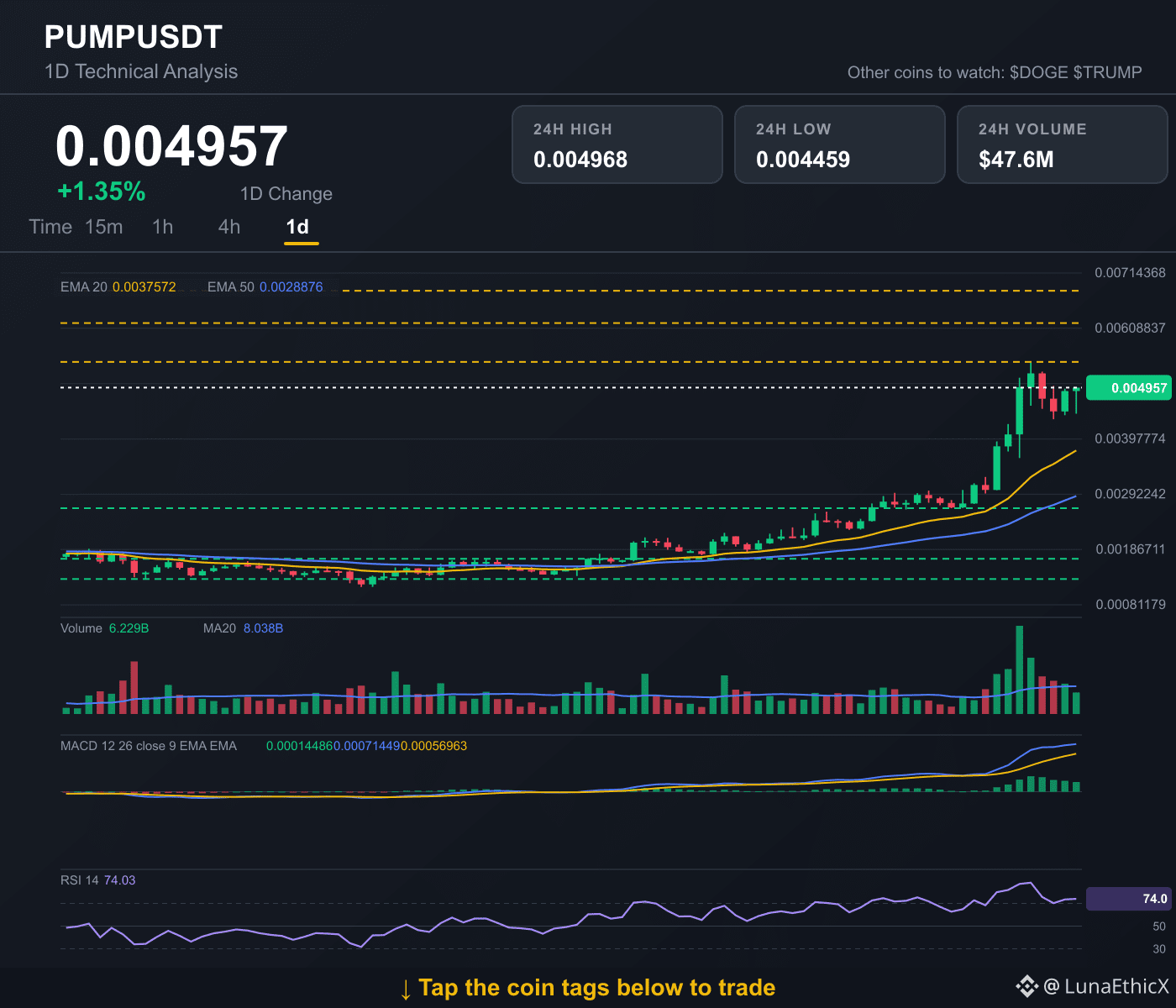Click the +1.35% change value
The height and width of the screenshot is (1008, 1176).
tap(102, 192)
